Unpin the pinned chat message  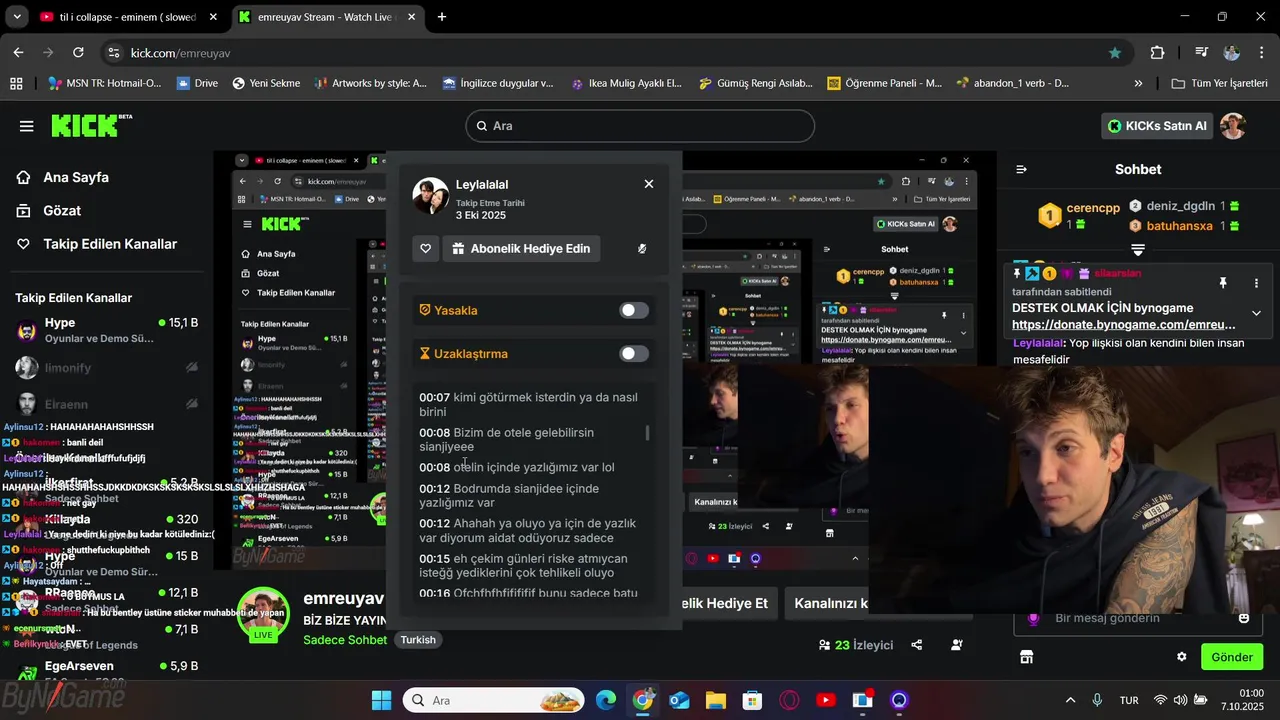(x=1222, y=284)
